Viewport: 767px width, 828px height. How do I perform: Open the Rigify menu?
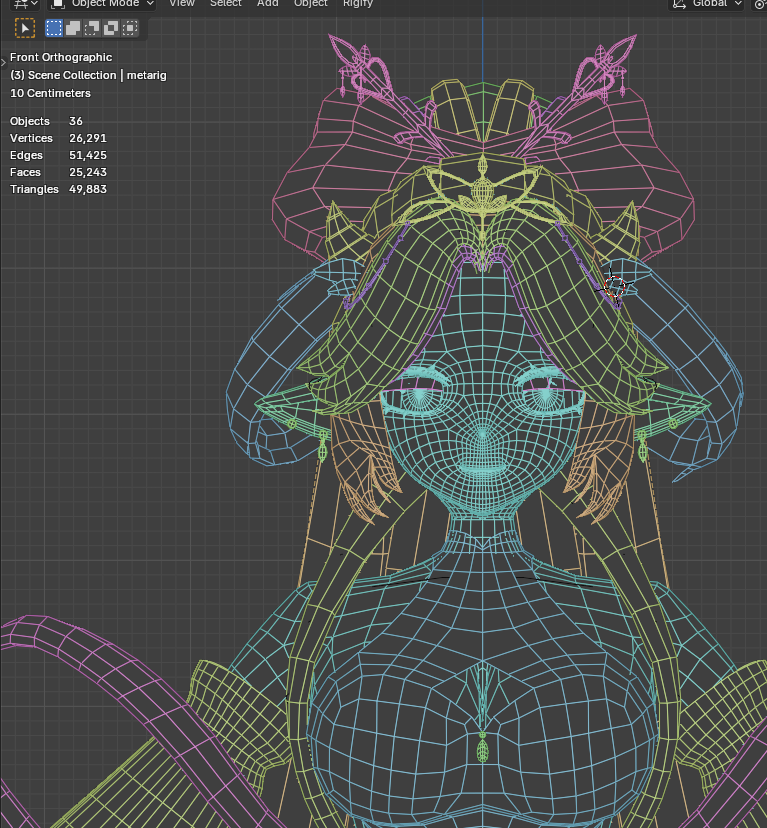[x=358, y=3]
